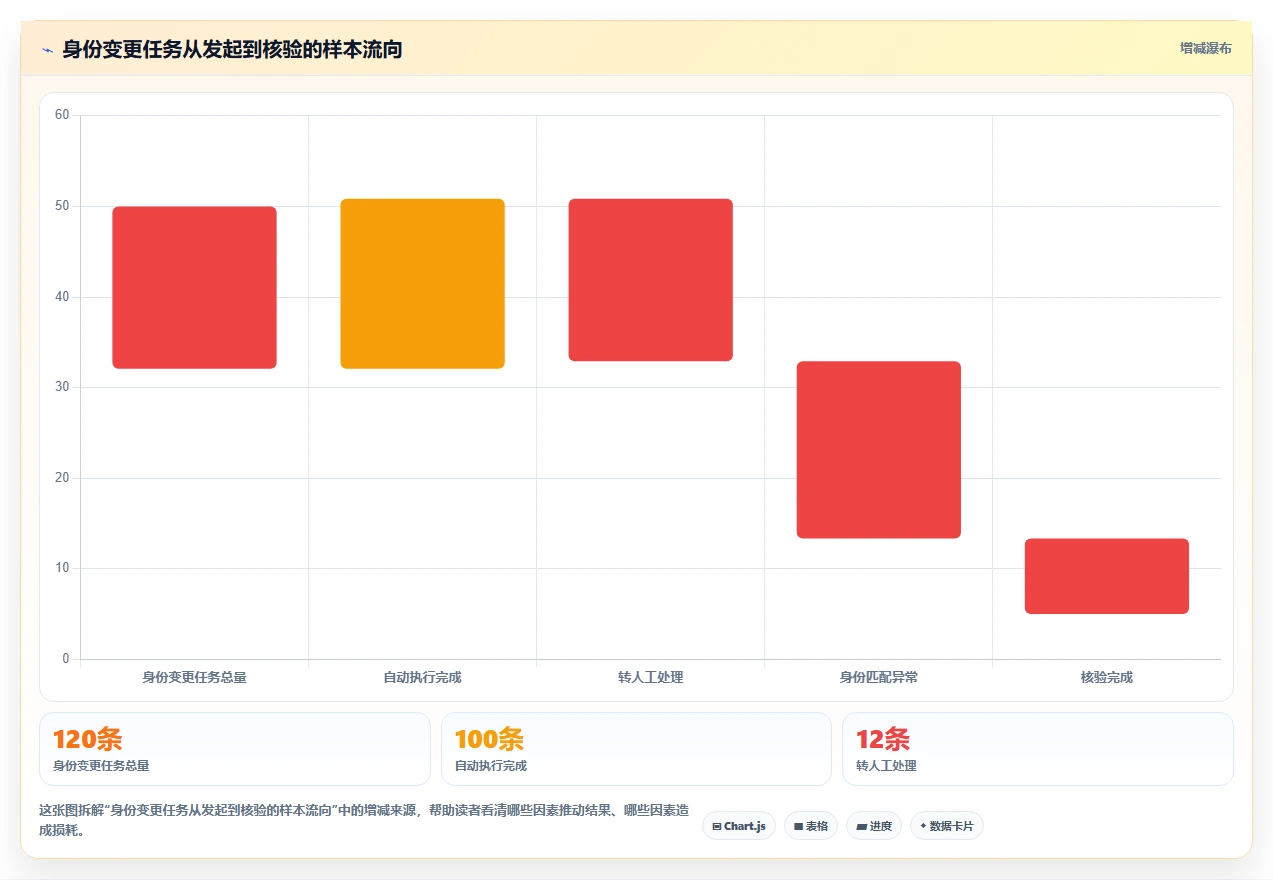Open the 100条 自动执行完成 data card
This screenshot has height=880, width=1273.
[x=636, y=749]
